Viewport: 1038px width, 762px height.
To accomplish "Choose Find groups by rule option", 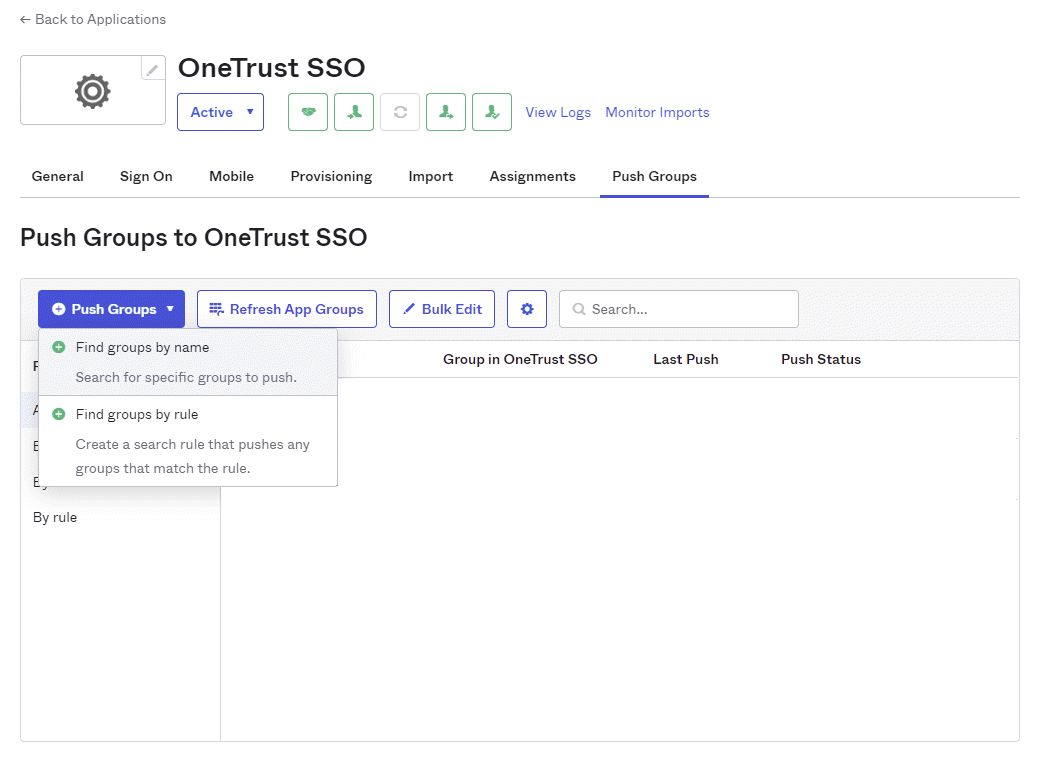I will [x=188, y=441].
